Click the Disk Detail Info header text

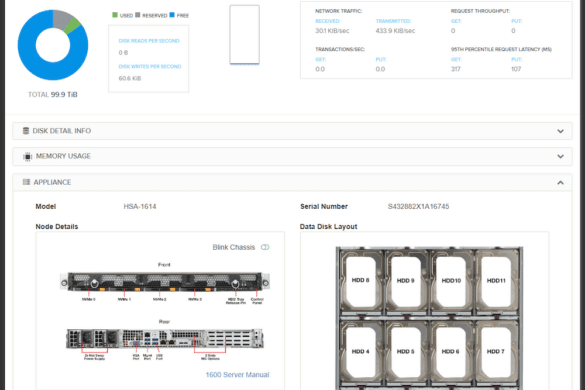pos(62,131)
